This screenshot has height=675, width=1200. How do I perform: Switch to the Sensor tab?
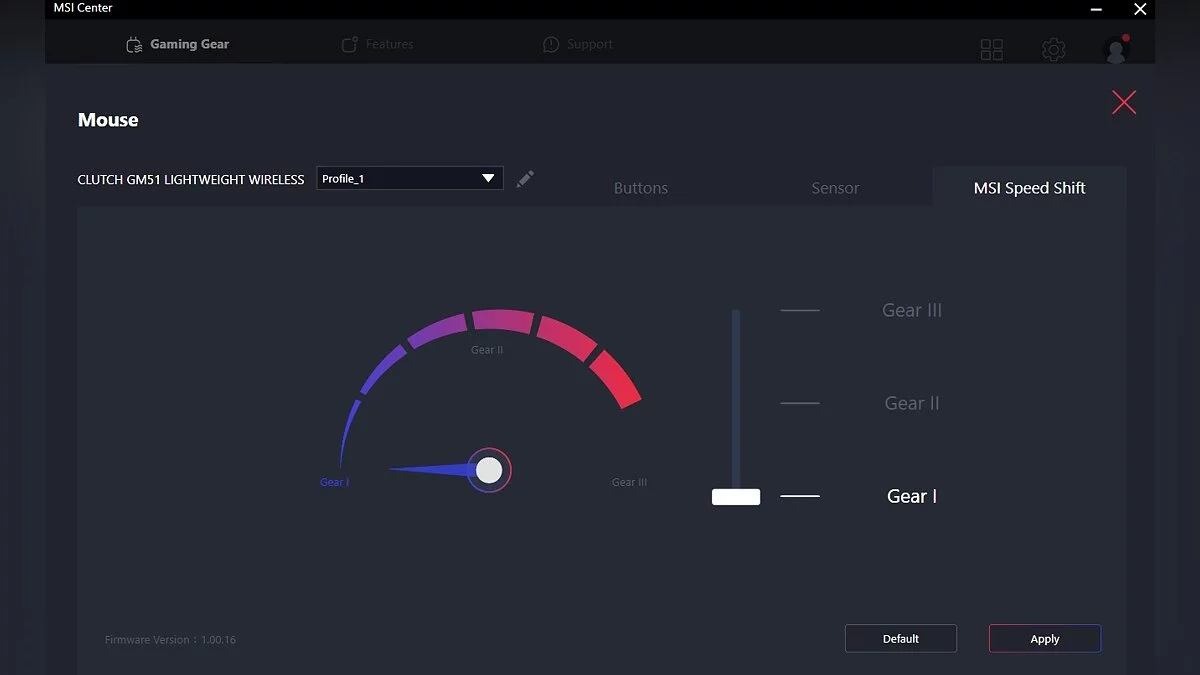835,188
